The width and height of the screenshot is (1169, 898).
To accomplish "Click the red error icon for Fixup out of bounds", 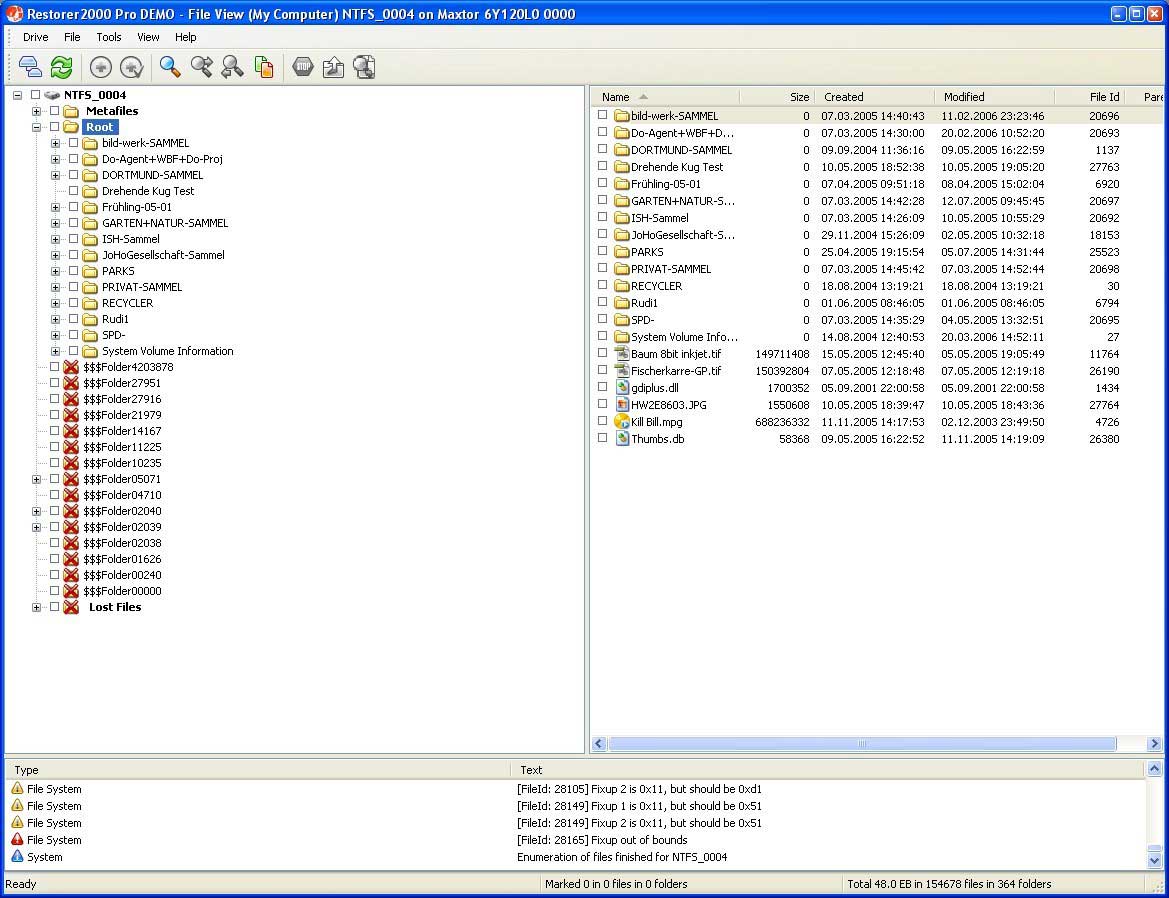I will pyautogui.click(x=17, y=839).
